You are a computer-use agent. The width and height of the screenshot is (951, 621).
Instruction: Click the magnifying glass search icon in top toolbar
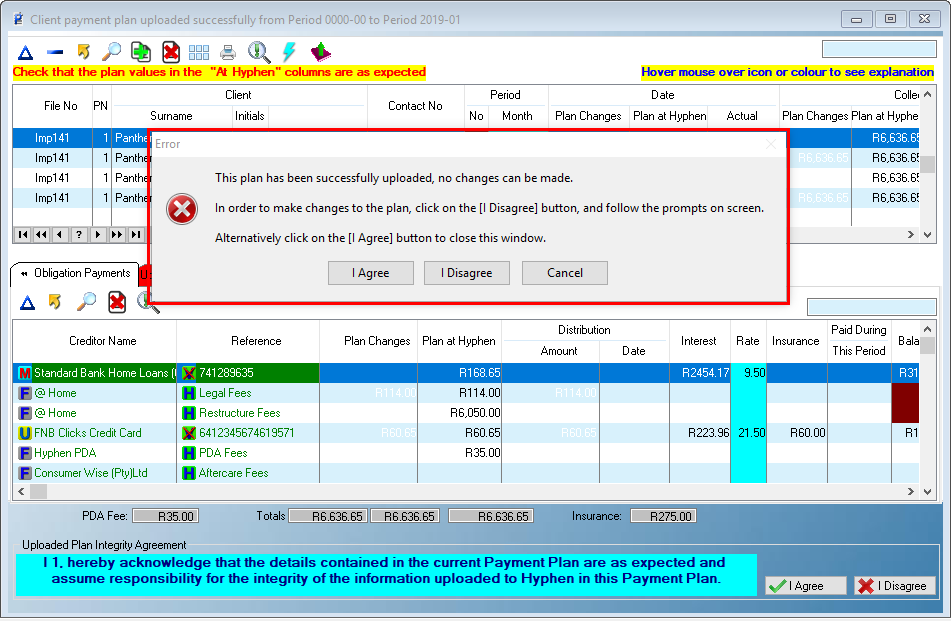click(x=112, y=52)
